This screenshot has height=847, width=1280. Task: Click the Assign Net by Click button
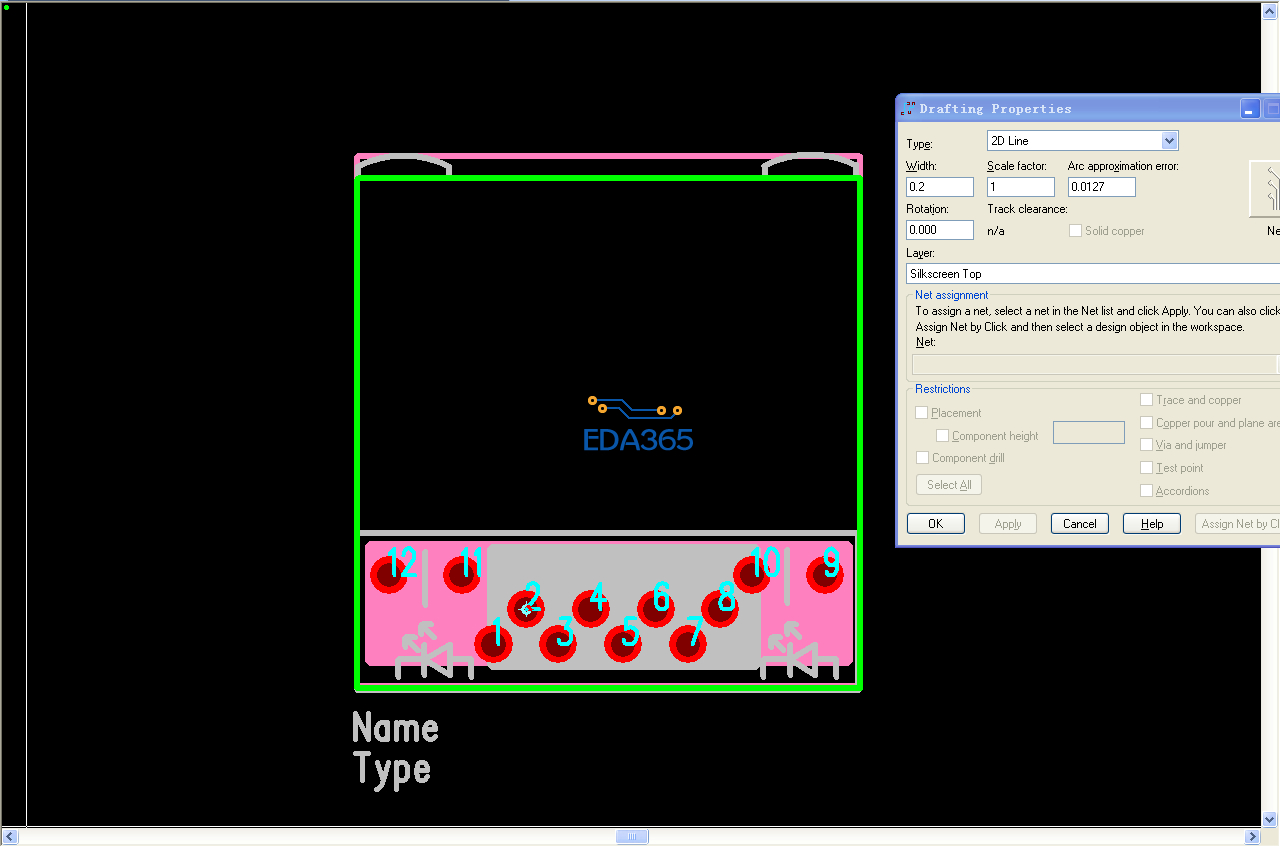pyautogui.click(x=1238, y=524)
